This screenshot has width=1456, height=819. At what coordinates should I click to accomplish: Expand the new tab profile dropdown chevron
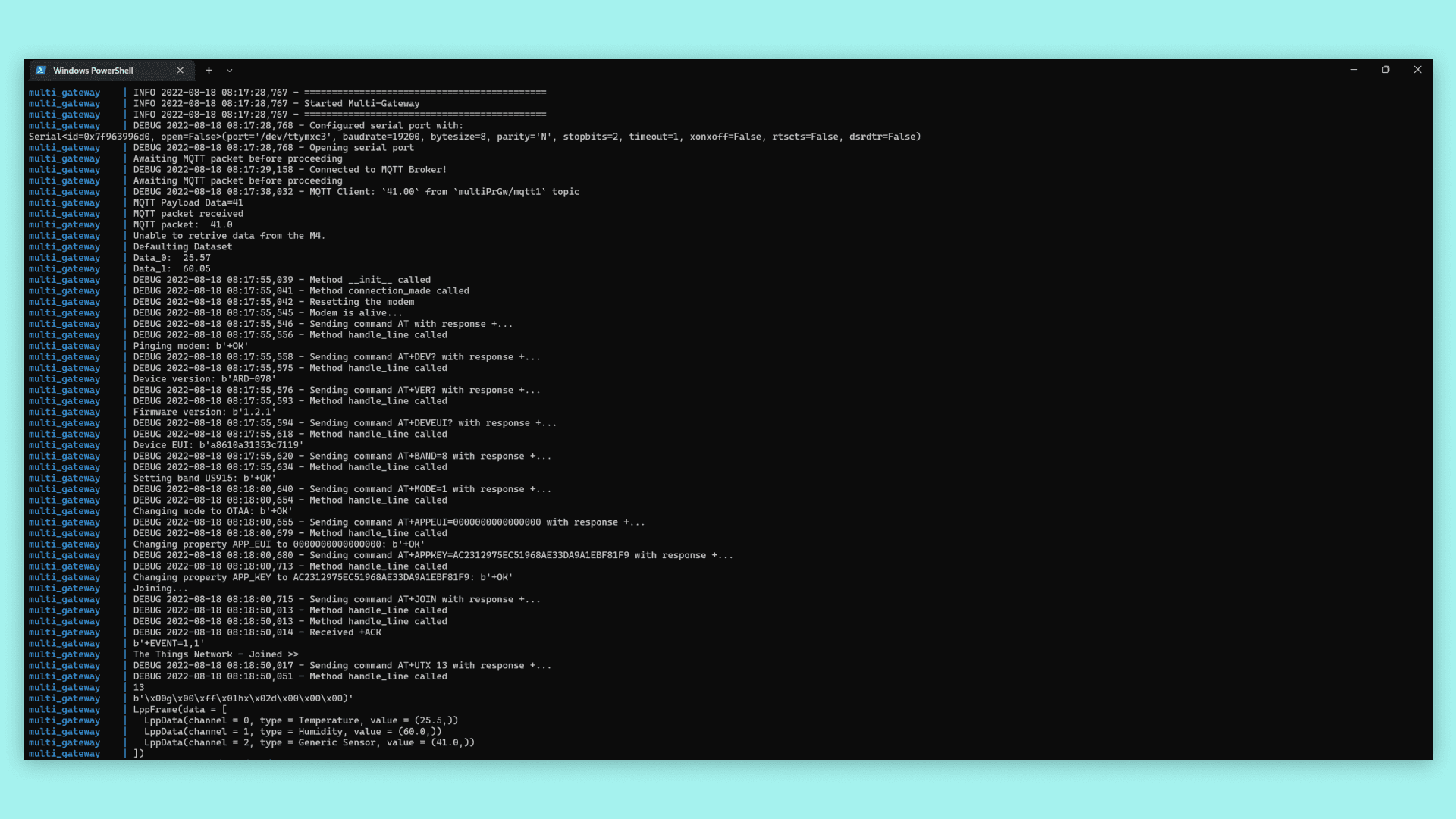(x=230, y=71)
